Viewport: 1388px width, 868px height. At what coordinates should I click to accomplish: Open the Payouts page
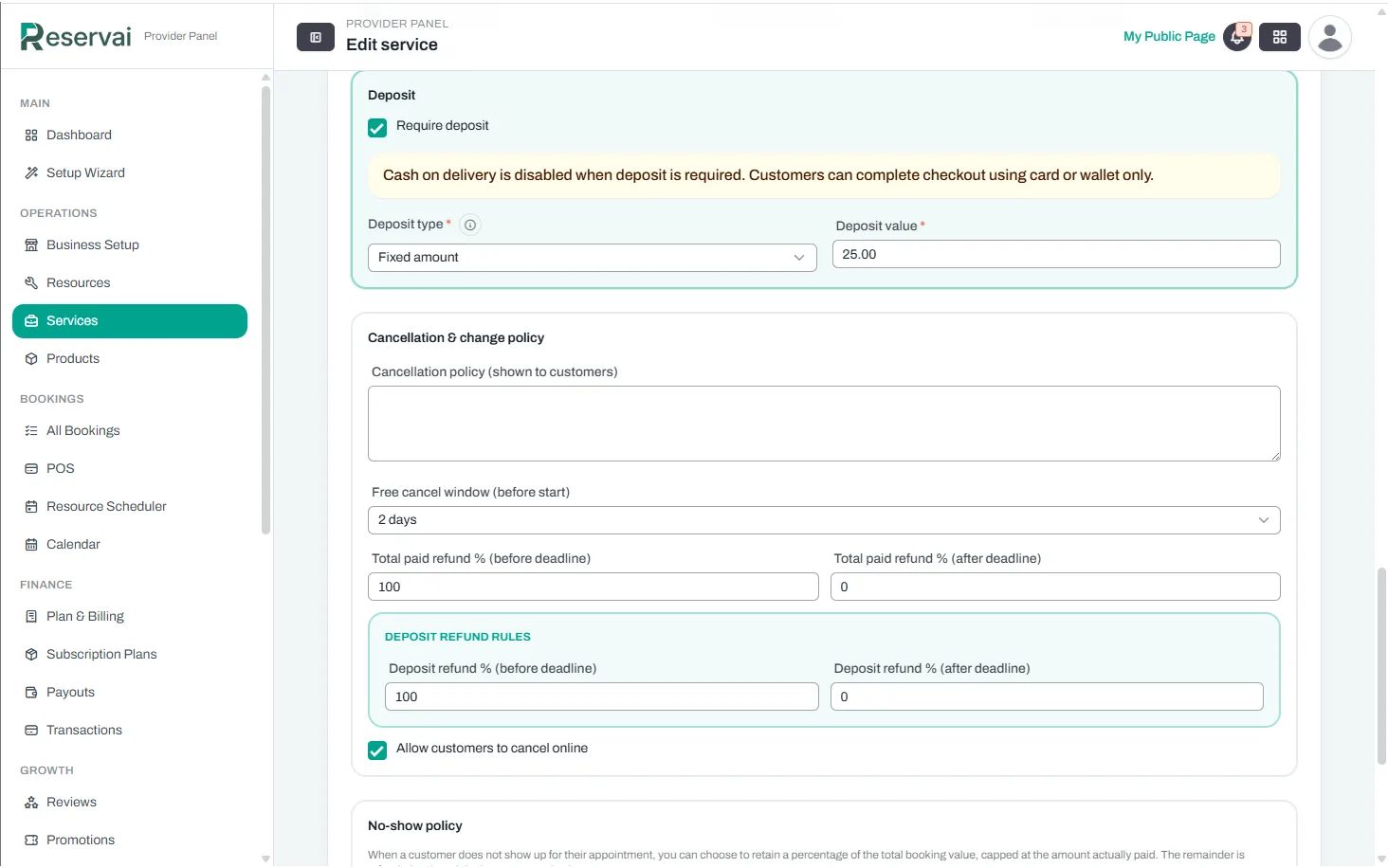[x=130, y=693]
